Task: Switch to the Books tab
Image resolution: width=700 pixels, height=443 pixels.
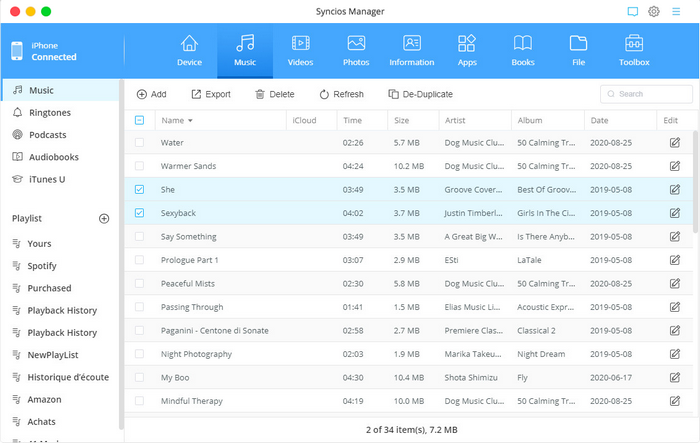Action: point(523,51)
